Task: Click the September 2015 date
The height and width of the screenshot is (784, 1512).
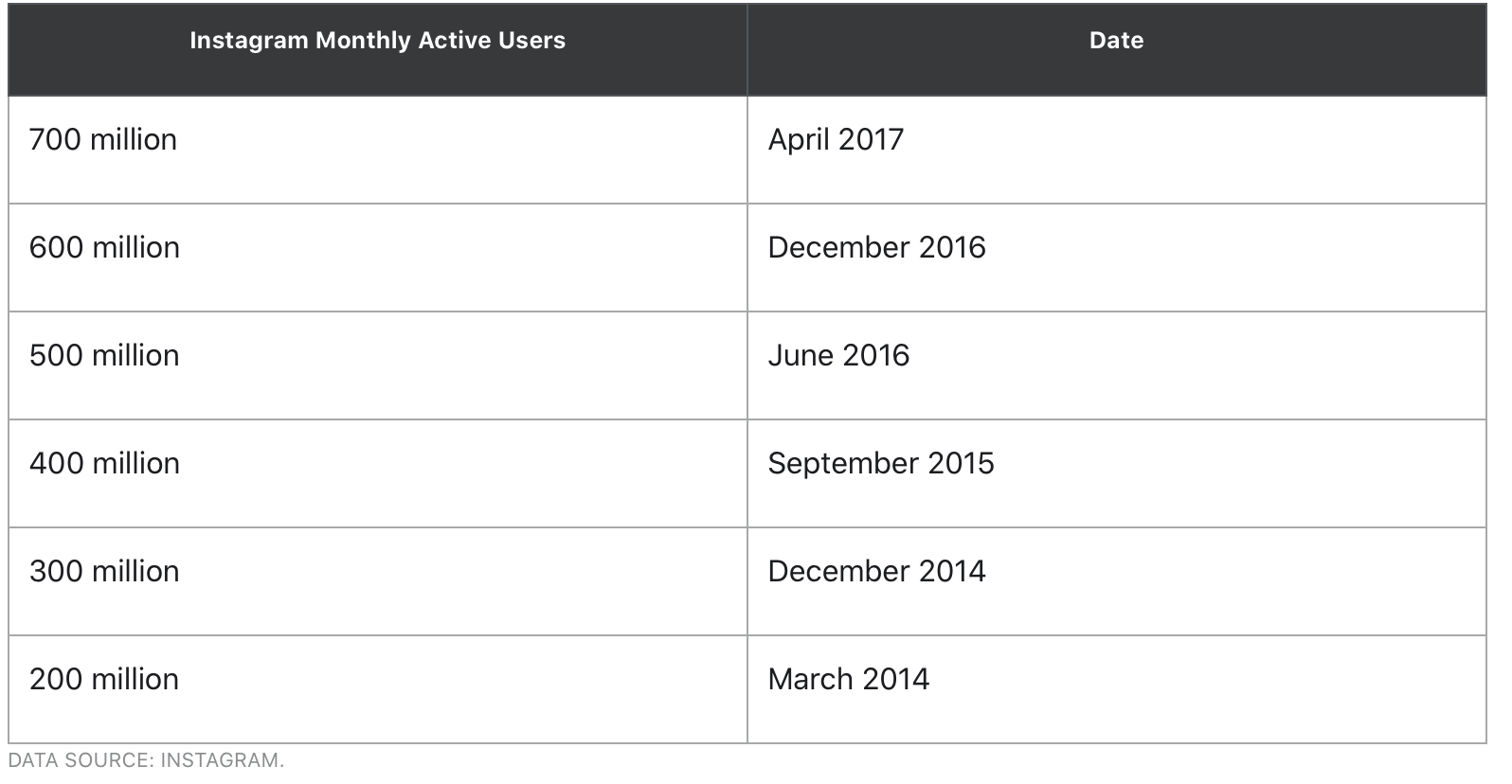Action: click(x=881, y=464)
